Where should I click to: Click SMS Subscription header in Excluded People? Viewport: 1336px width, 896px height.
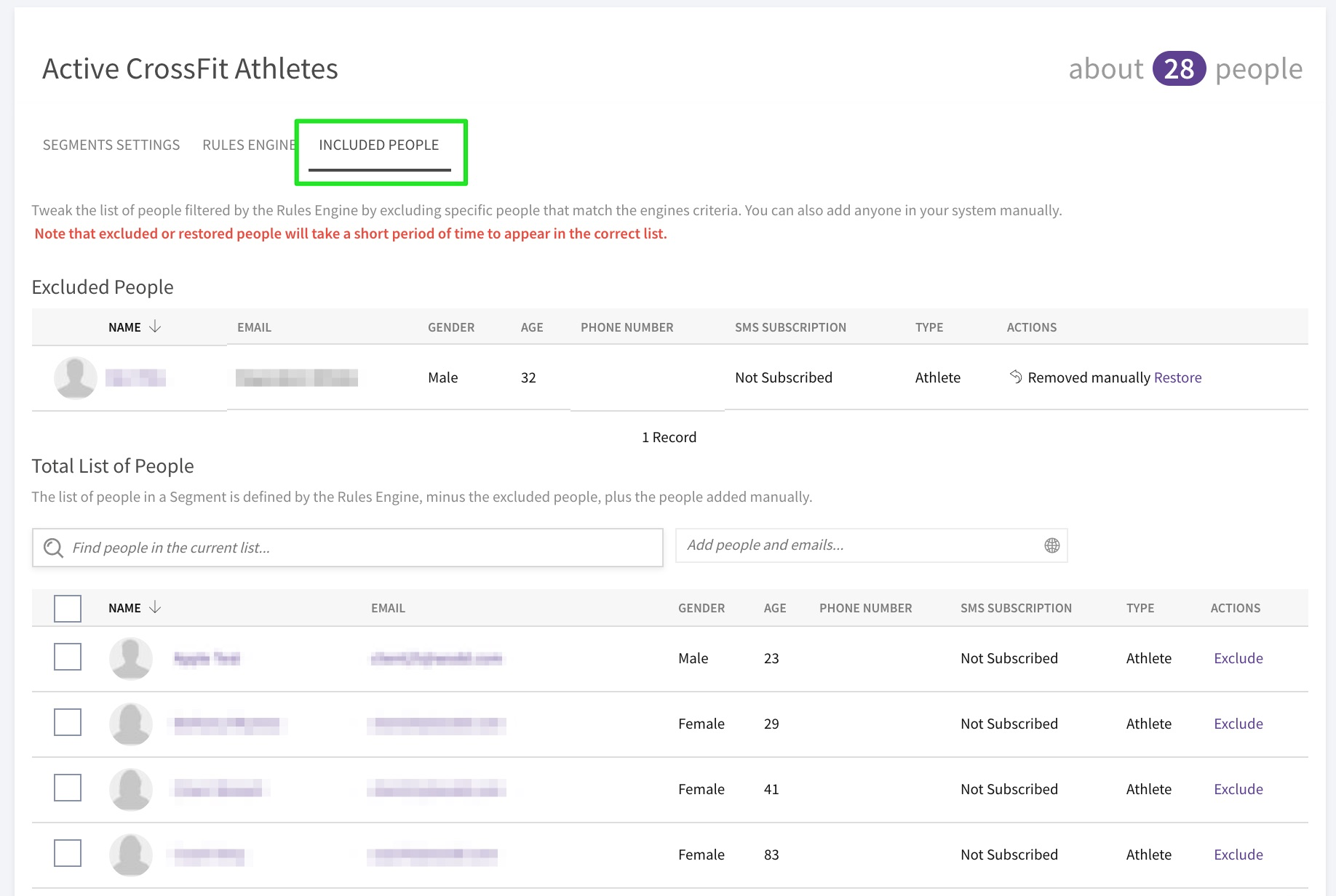[790, 327]
